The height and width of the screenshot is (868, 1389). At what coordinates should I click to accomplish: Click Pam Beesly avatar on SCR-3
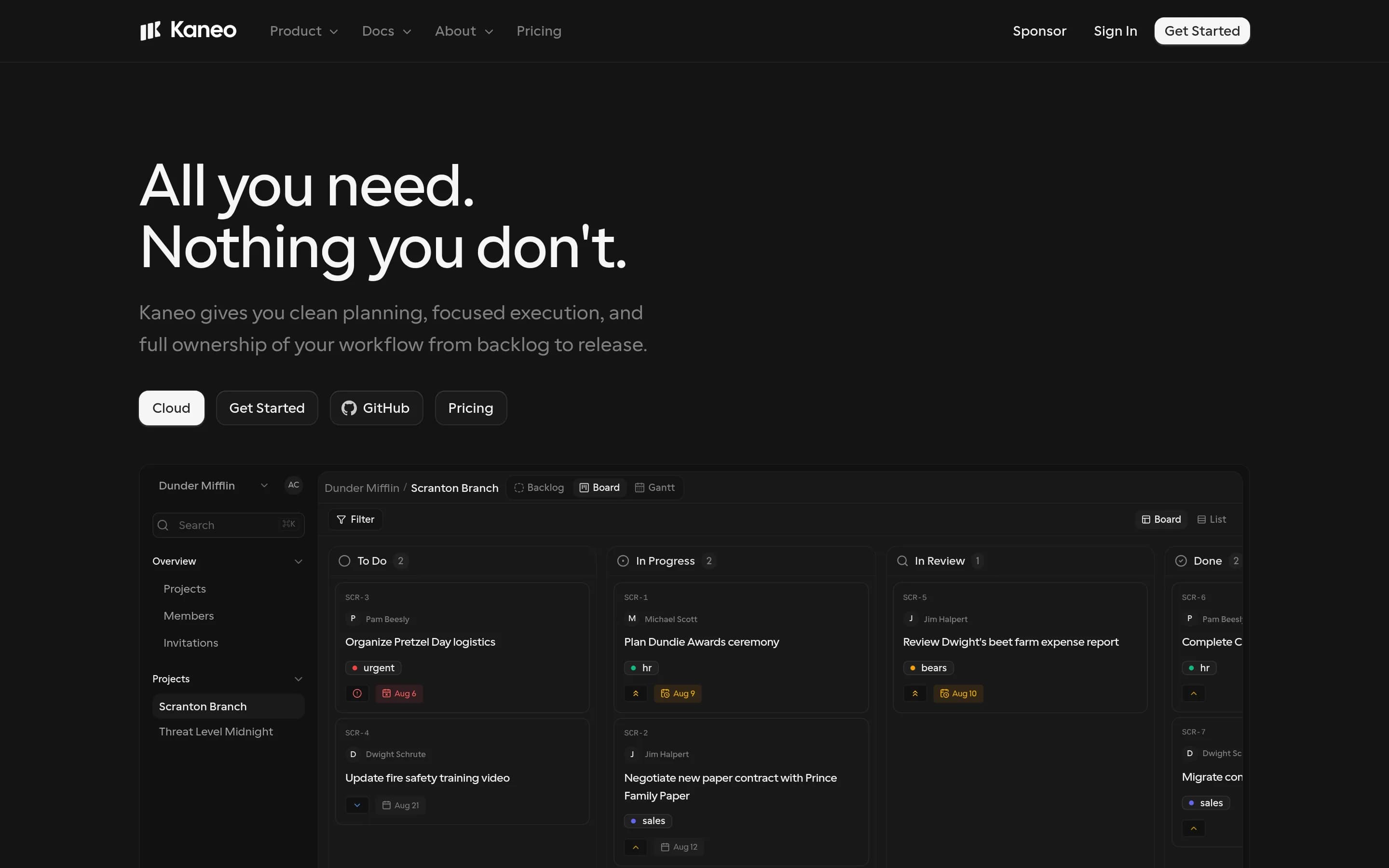[x=353, y=619]
